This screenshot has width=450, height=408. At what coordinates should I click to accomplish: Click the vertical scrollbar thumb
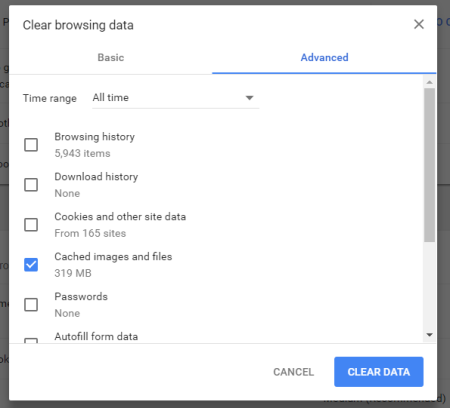click(429, 165)
